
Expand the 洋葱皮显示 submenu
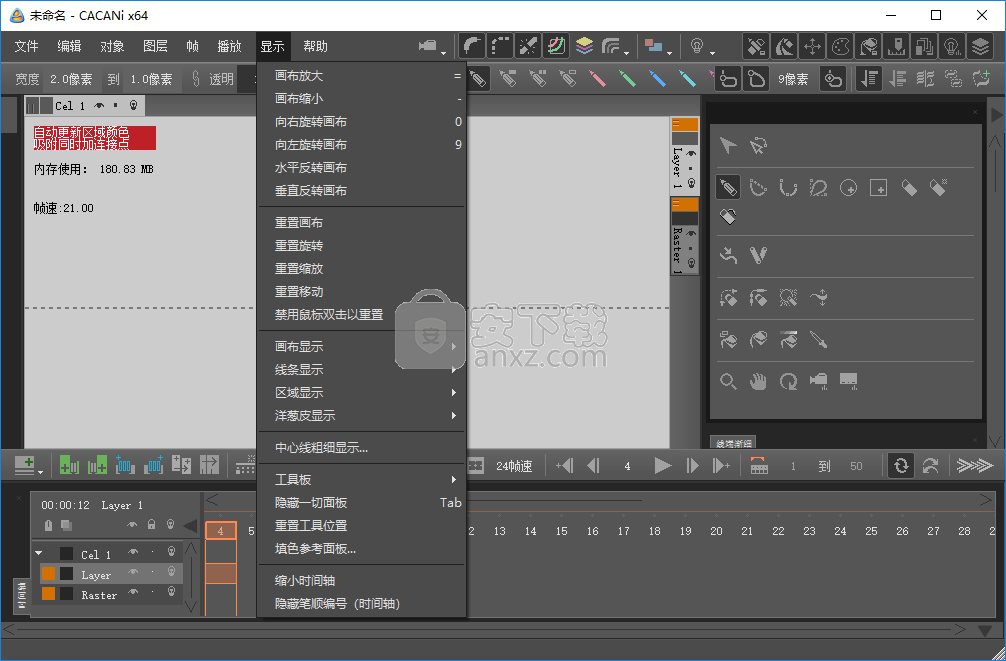pyautogui.click(x=361, y=416)
